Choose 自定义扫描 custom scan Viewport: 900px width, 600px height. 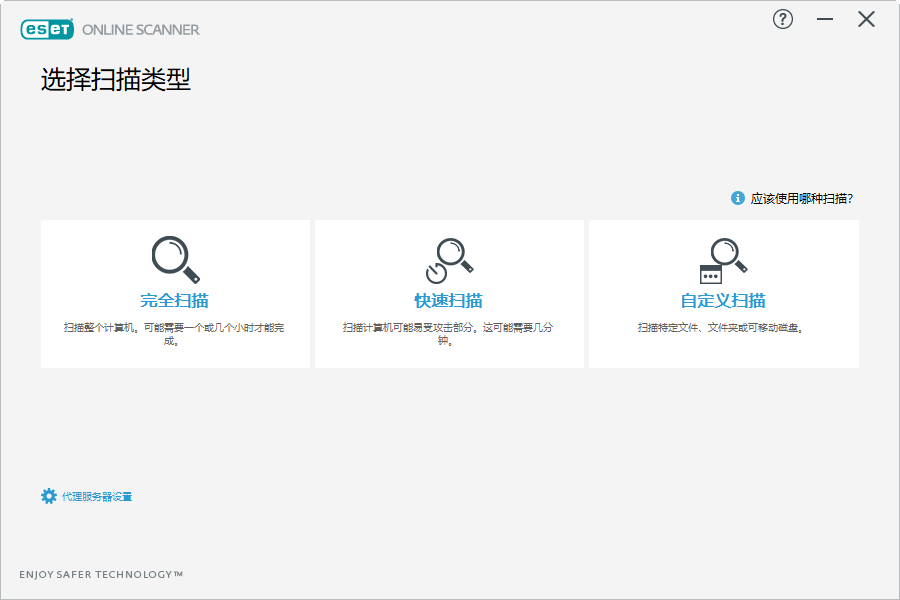point(723,295)
